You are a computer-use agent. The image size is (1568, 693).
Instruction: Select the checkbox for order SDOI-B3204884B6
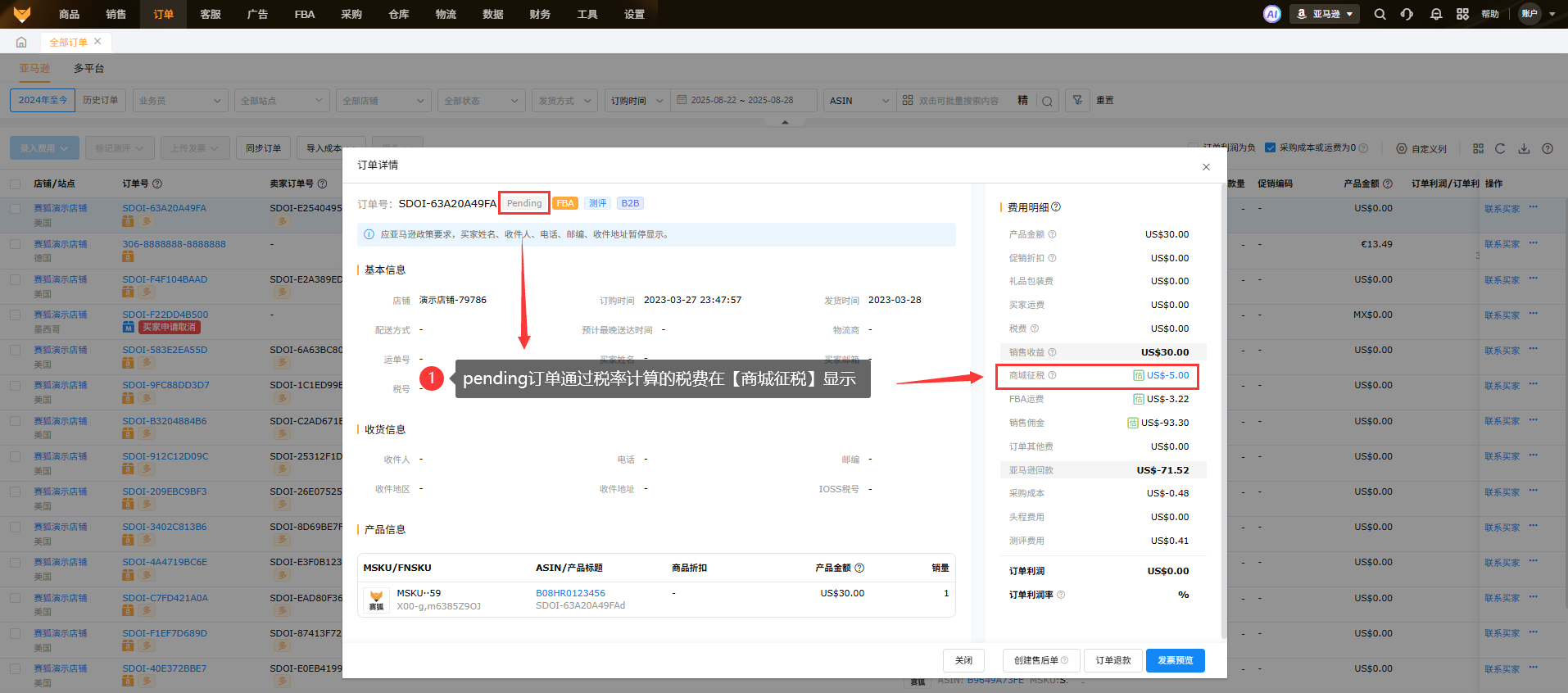[15, 421]
